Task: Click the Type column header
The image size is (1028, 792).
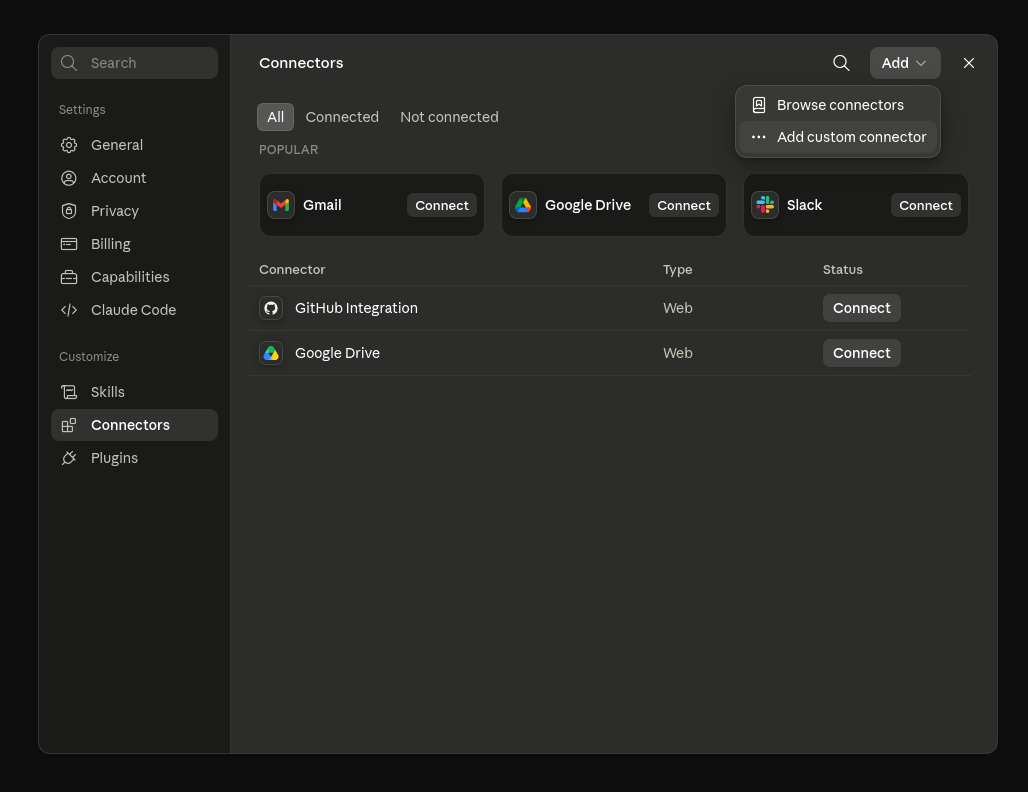Action: coord(677,269)
